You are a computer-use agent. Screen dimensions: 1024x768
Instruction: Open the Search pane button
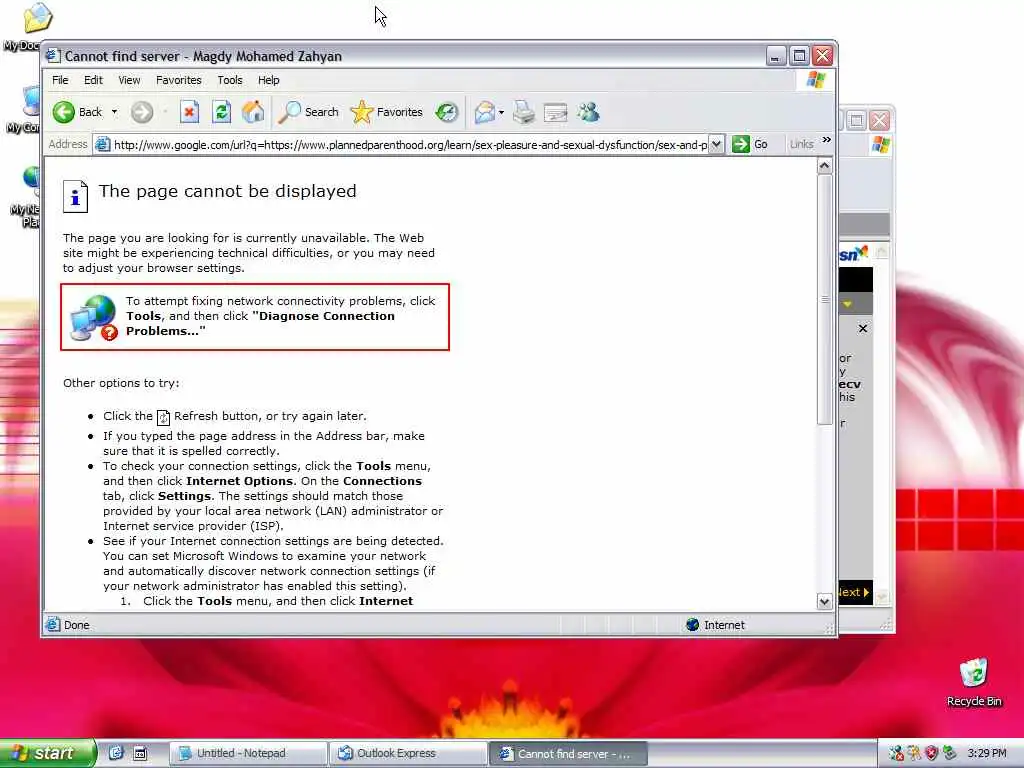coord(308,112)
